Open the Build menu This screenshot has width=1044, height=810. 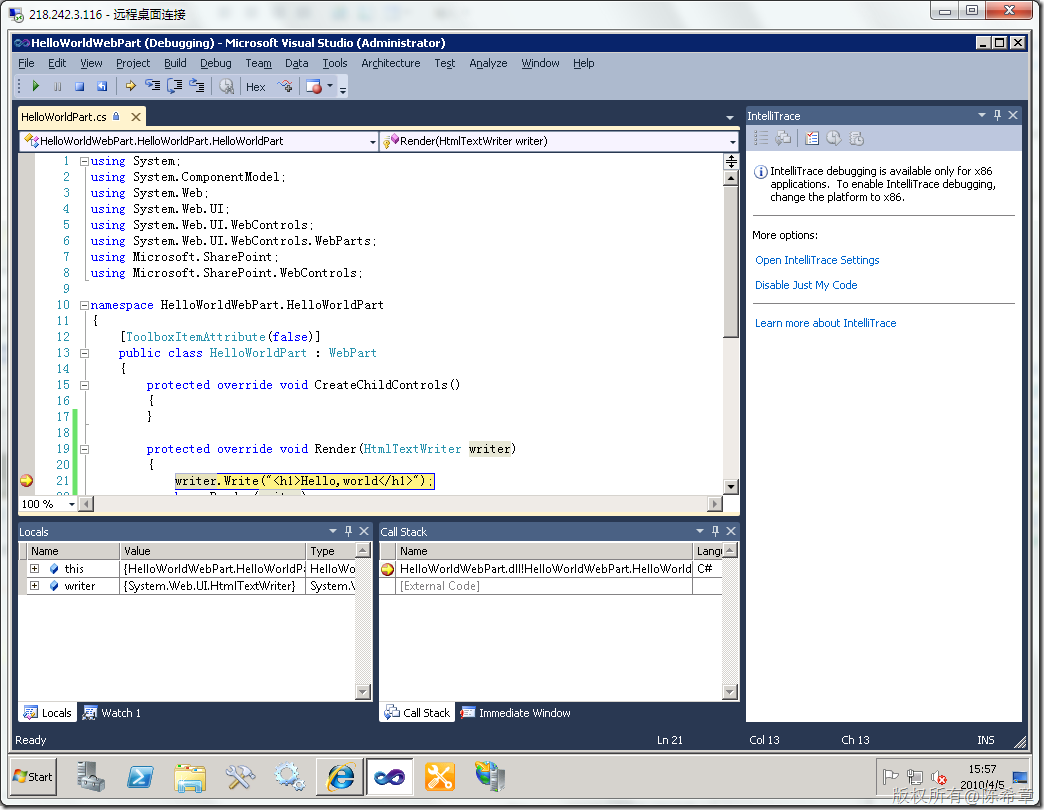click(175, 63)
